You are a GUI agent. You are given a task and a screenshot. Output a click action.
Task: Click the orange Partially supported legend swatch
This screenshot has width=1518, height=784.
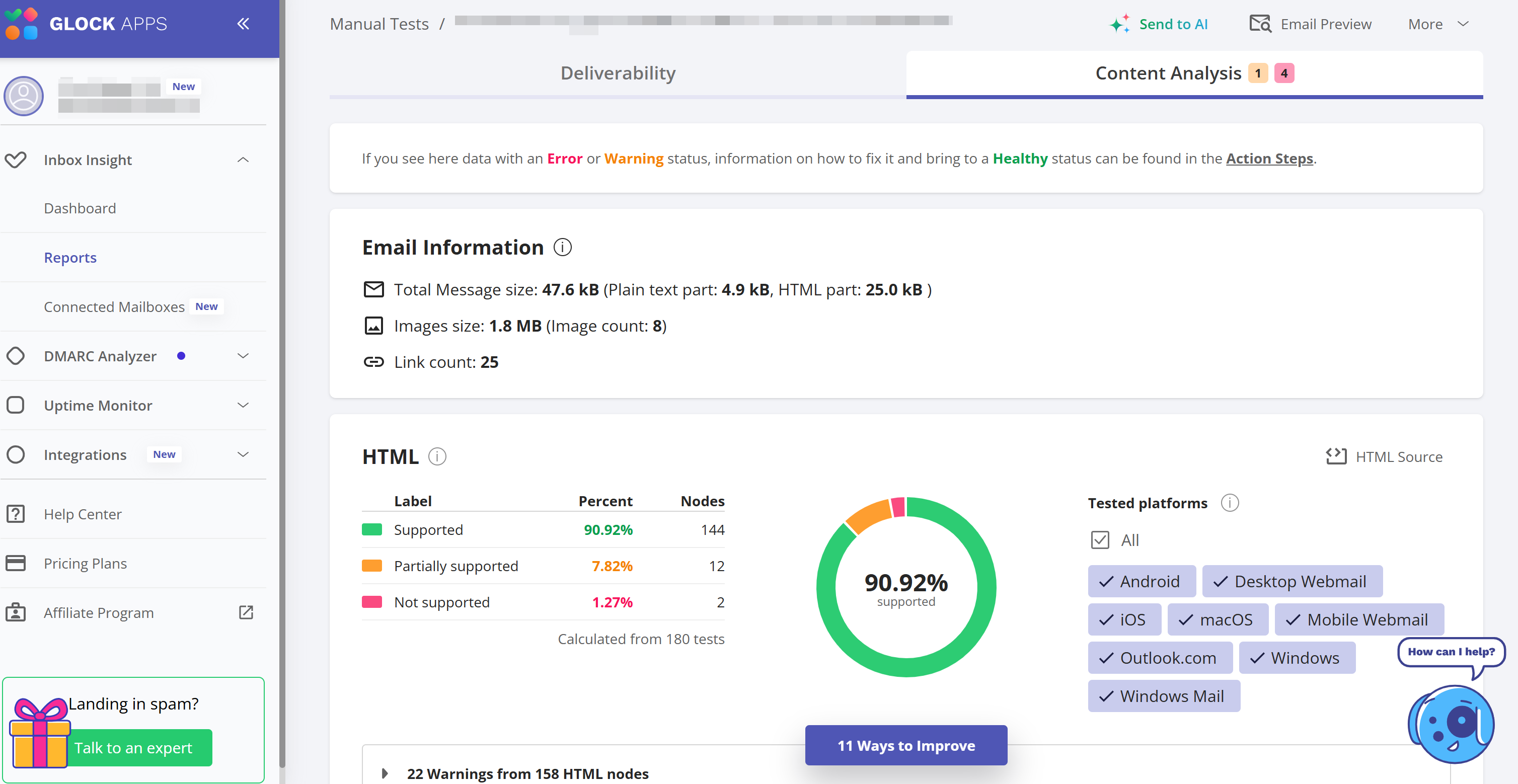[372, 566]
